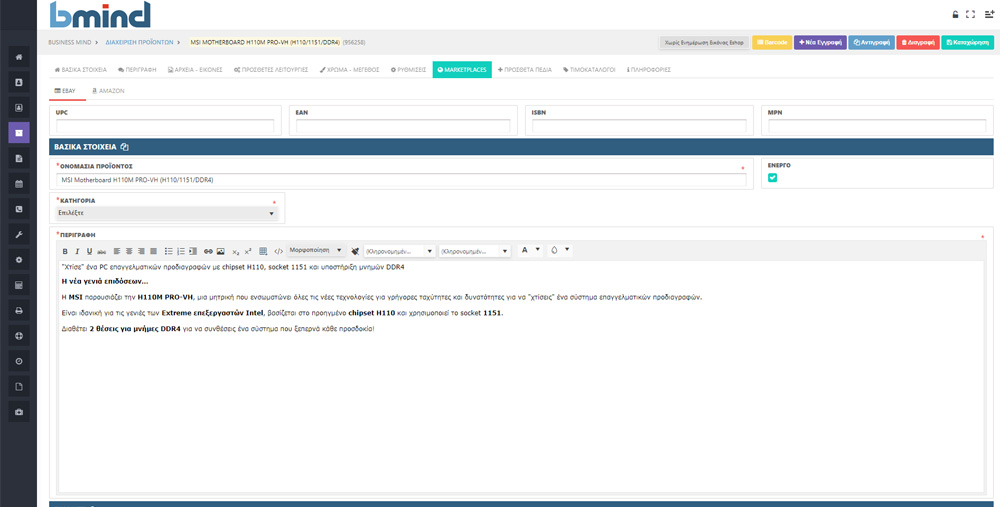Justify text in editor toolbar
This screenshot has width=1000, height=507.
pos(153,251)
